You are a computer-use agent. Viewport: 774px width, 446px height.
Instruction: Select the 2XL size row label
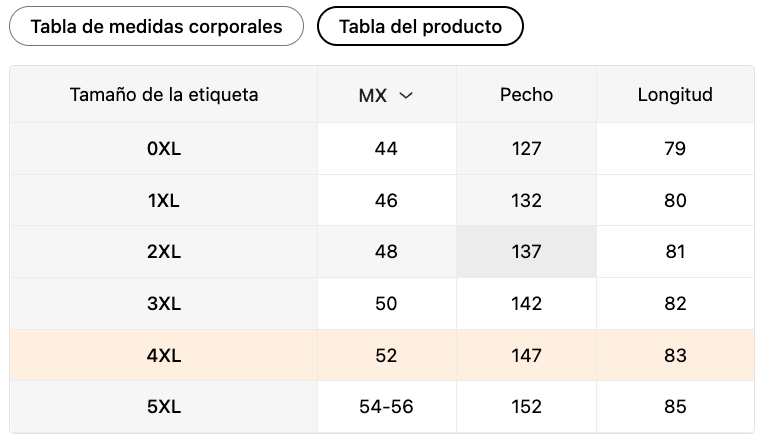click(164, 252)
